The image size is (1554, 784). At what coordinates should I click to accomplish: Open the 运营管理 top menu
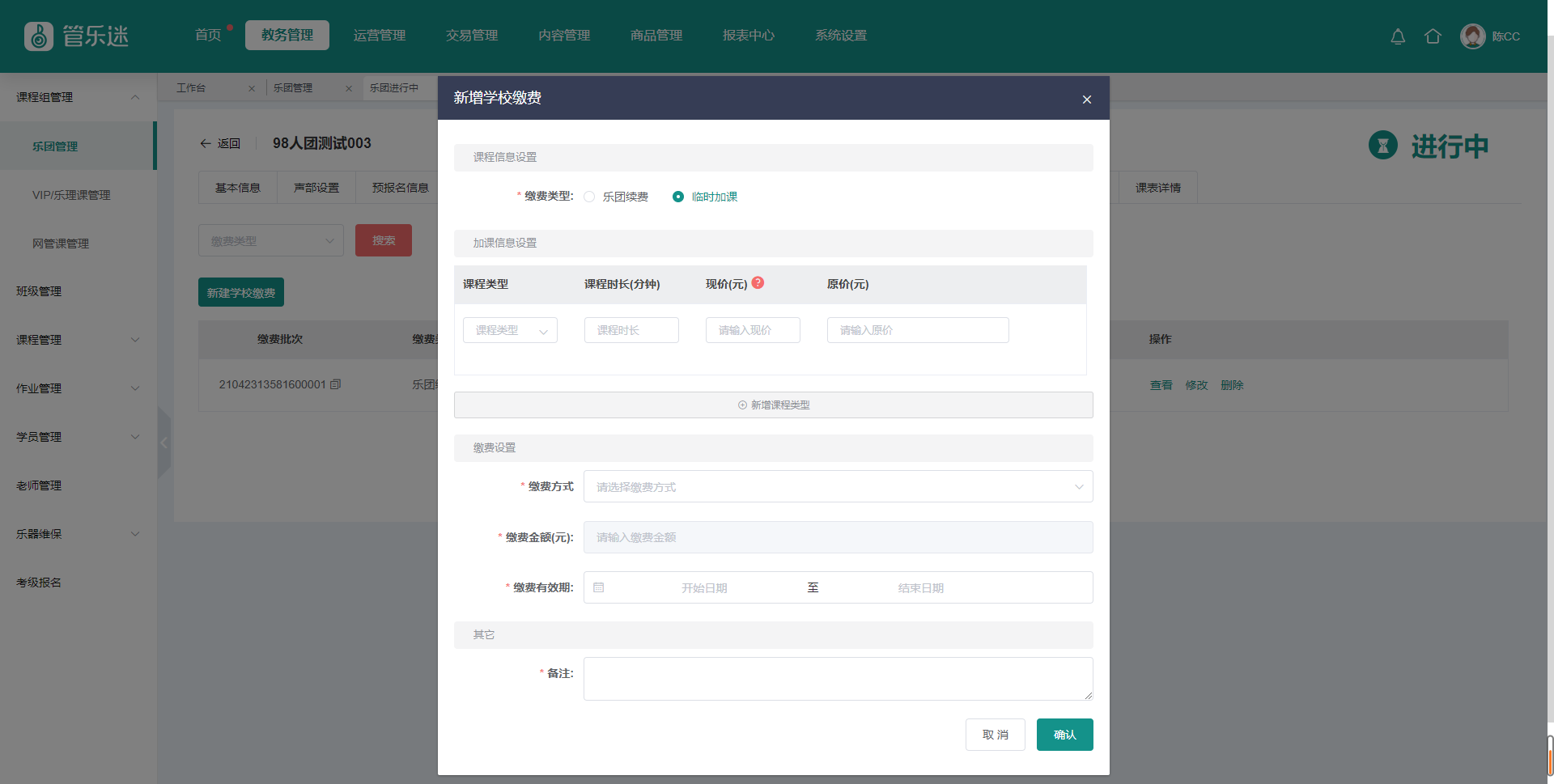(380, 36)
